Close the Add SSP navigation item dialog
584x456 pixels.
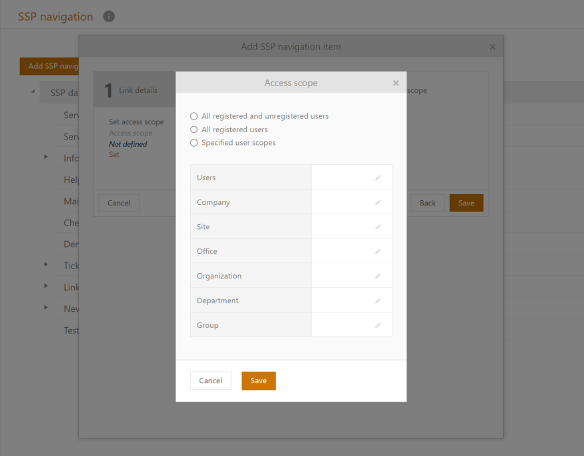click(492, 47)
